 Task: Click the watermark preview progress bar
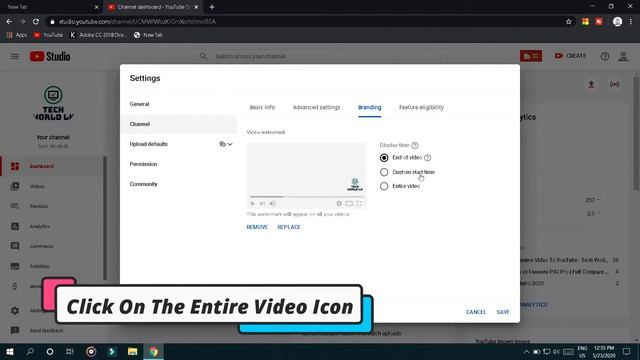pos(306,197)
